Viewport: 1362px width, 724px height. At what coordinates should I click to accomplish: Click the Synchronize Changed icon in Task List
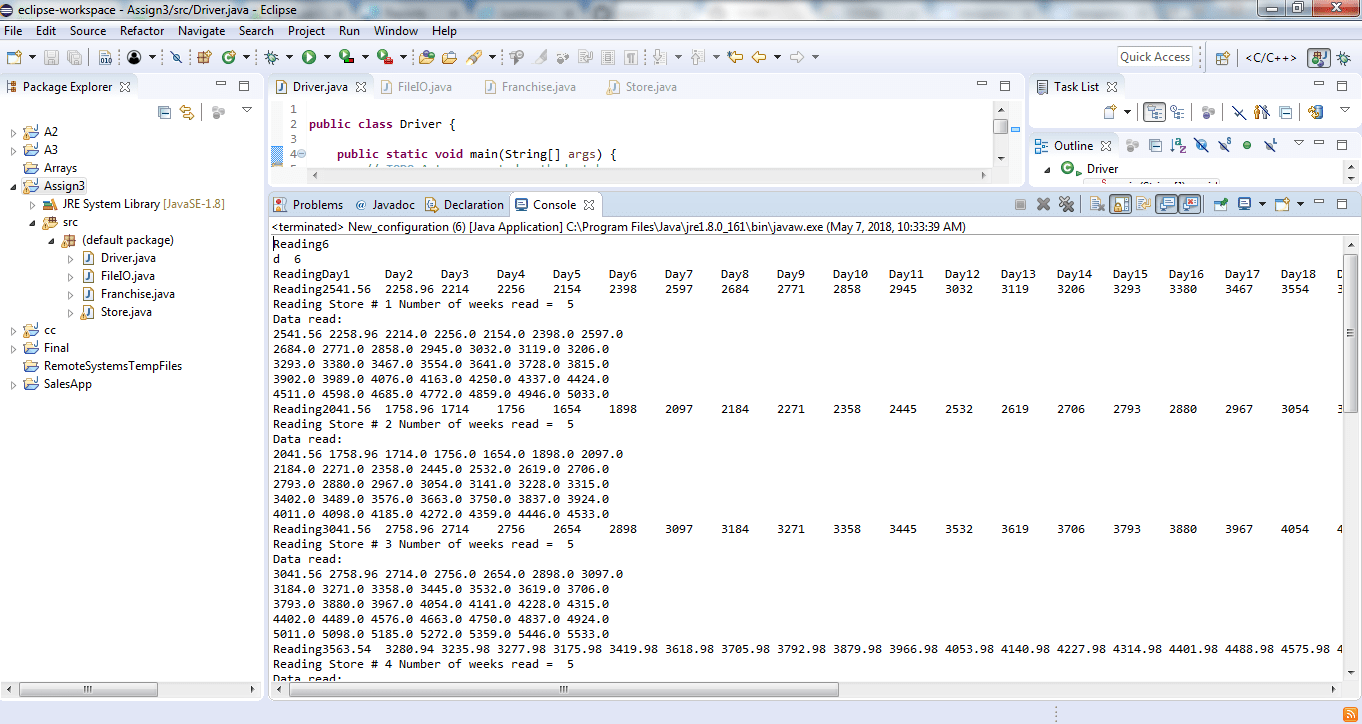pos(1315,112)
